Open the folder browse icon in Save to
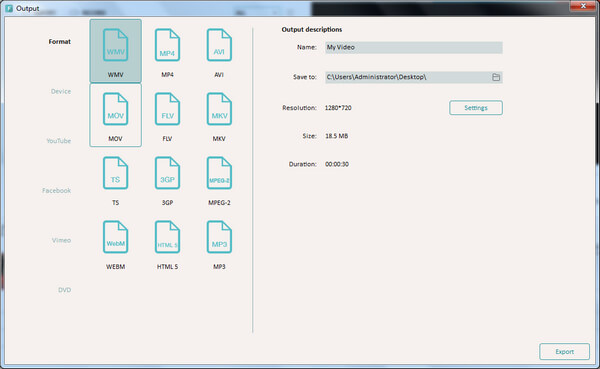 (x=496, y=77)
